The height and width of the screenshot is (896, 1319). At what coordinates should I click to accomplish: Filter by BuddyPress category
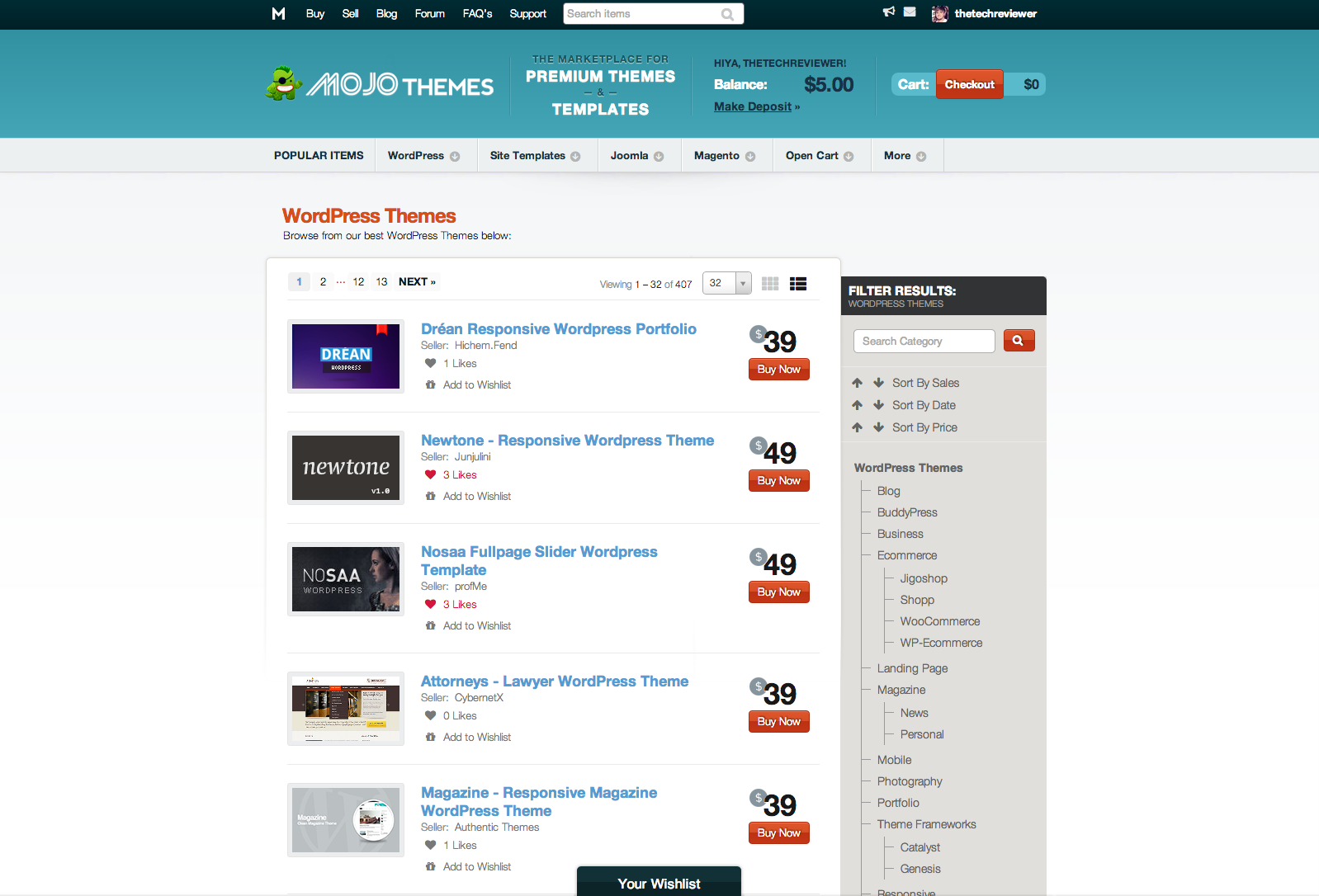pyautogui.click(x=907, y=512)
